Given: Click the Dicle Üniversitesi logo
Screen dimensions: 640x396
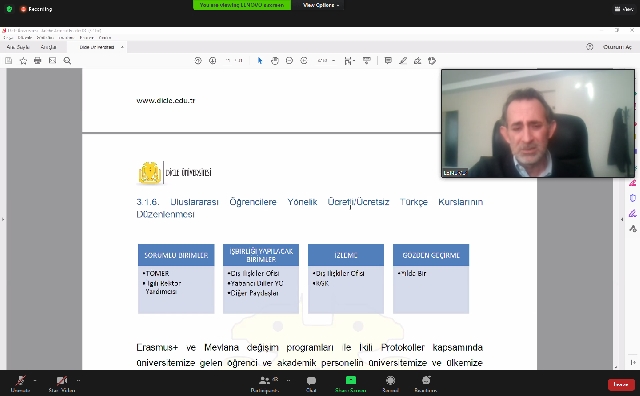Looking at the screenshot, I should (x=174, y=173).
